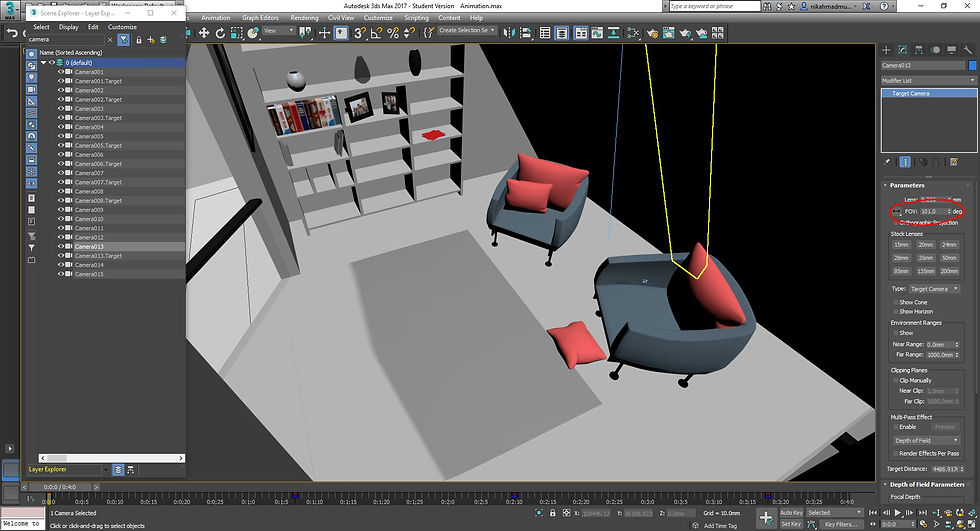This screenshot has width=980, height=531.
Task: Open the Modifier List dropdown
Action: pos(928,81)
